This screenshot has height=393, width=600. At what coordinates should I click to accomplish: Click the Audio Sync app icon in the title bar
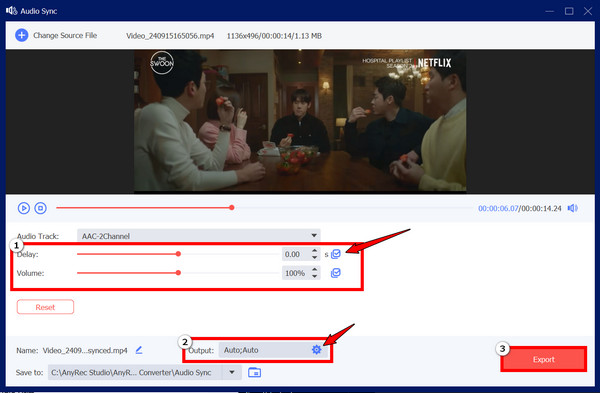coord(11,11)
